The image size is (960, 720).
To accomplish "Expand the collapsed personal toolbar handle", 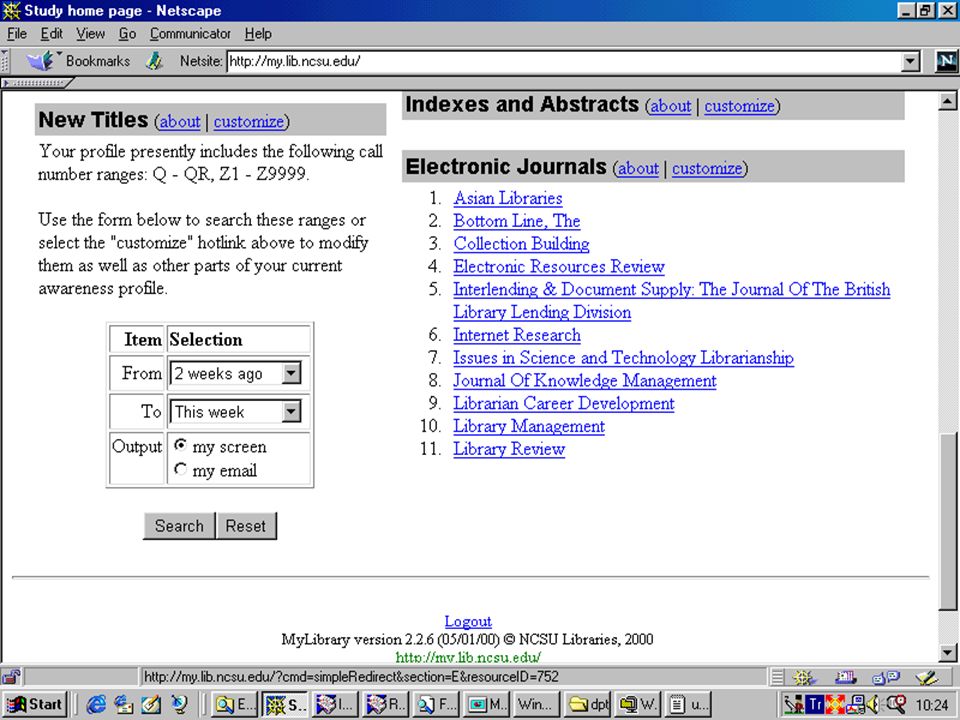I will click(x=37, y=82).
